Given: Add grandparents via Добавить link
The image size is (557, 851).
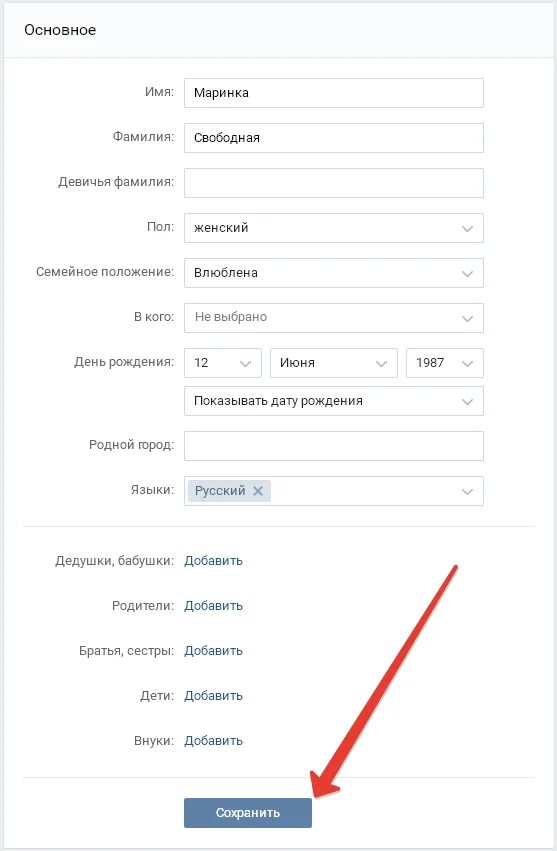Looking at the screenshot, I should (x=213, y=561).
